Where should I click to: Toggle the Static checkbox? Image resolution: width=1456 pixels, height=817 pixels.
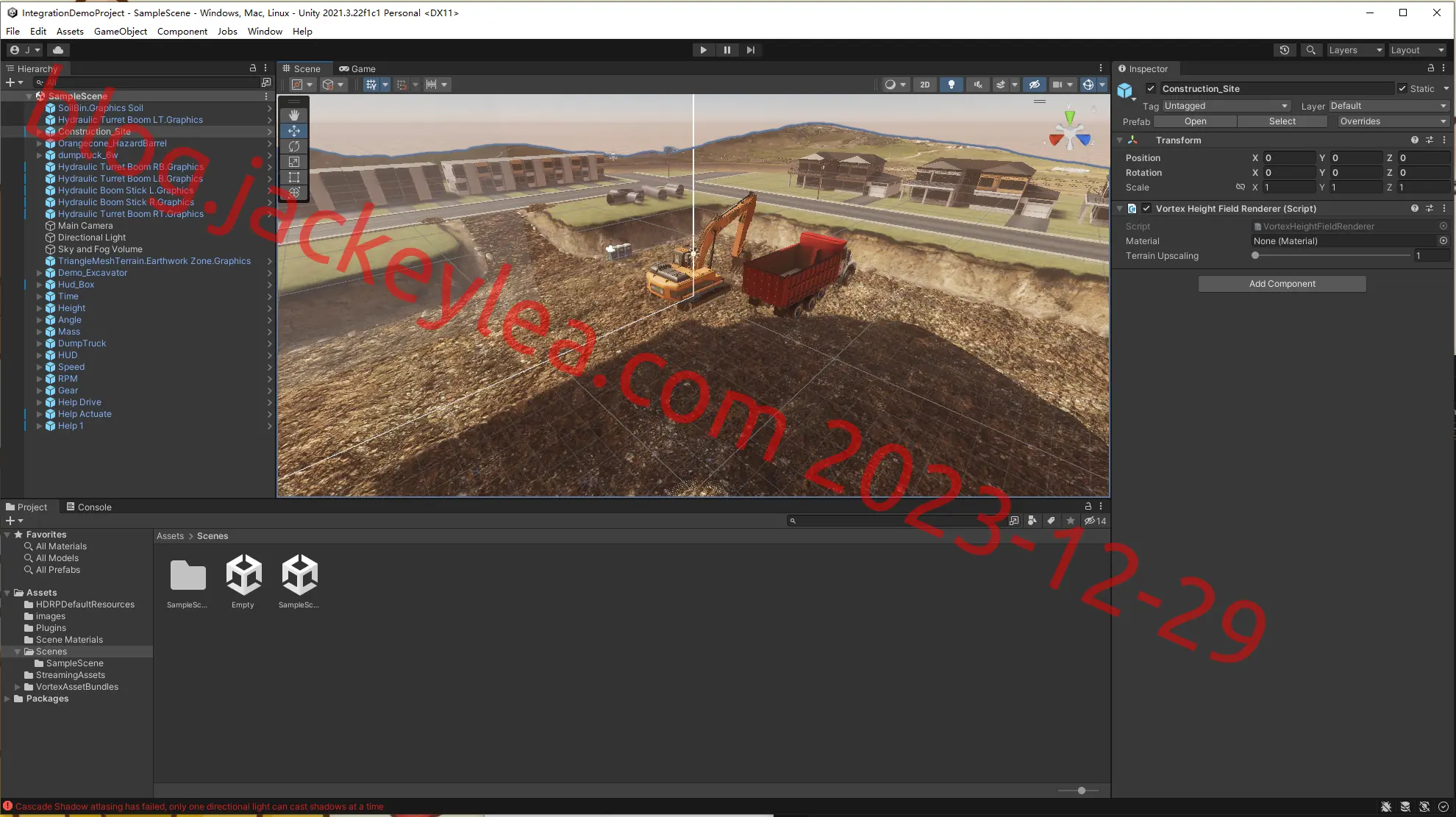1402,89
